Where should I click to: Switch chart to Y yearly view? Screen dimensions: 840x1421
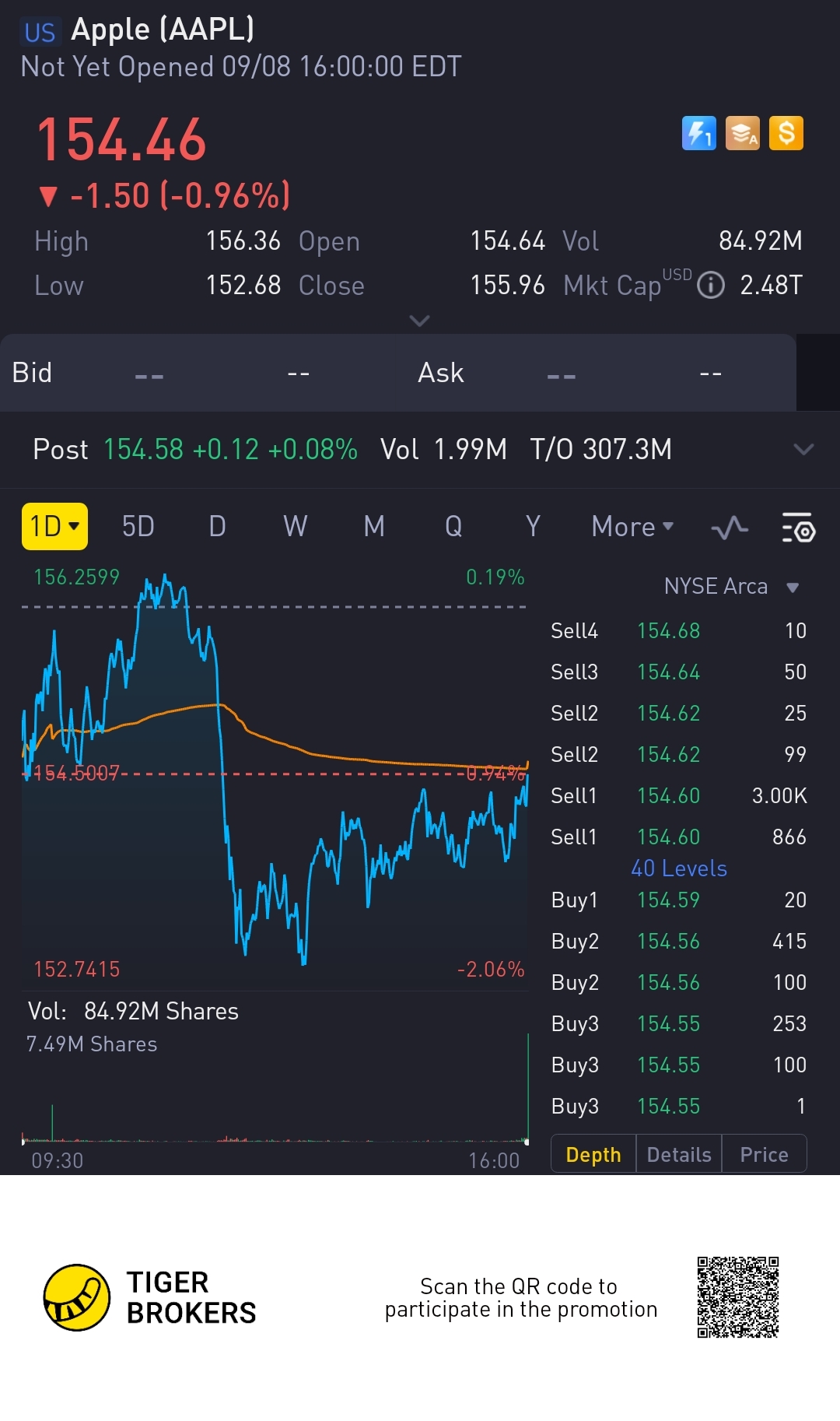(x=533, y=527)
